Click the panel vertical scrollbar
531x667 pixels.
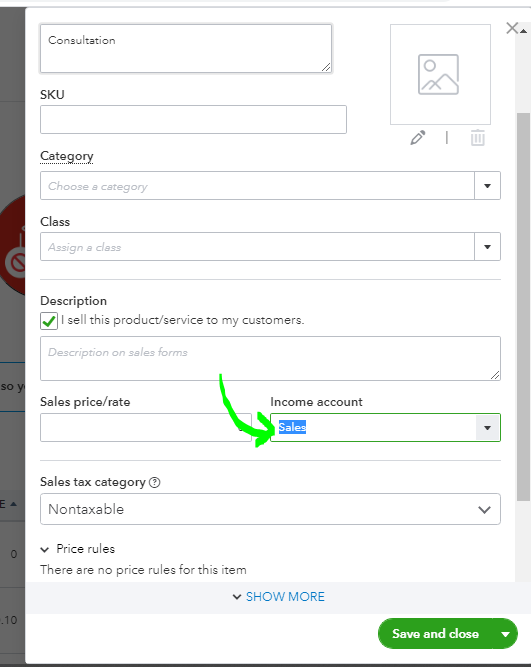(523, 306)
